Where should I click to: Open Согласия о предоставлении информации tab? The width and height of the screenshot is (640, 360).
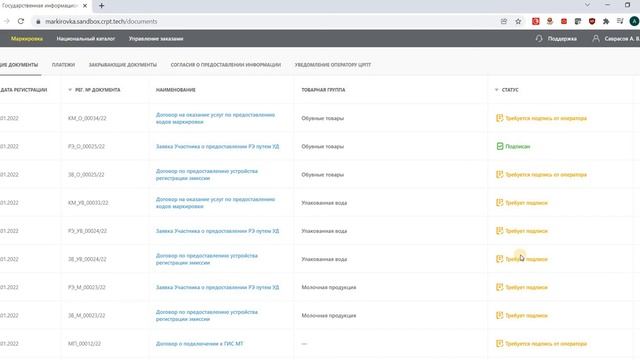pyautogui.click(x=226, y=64)
